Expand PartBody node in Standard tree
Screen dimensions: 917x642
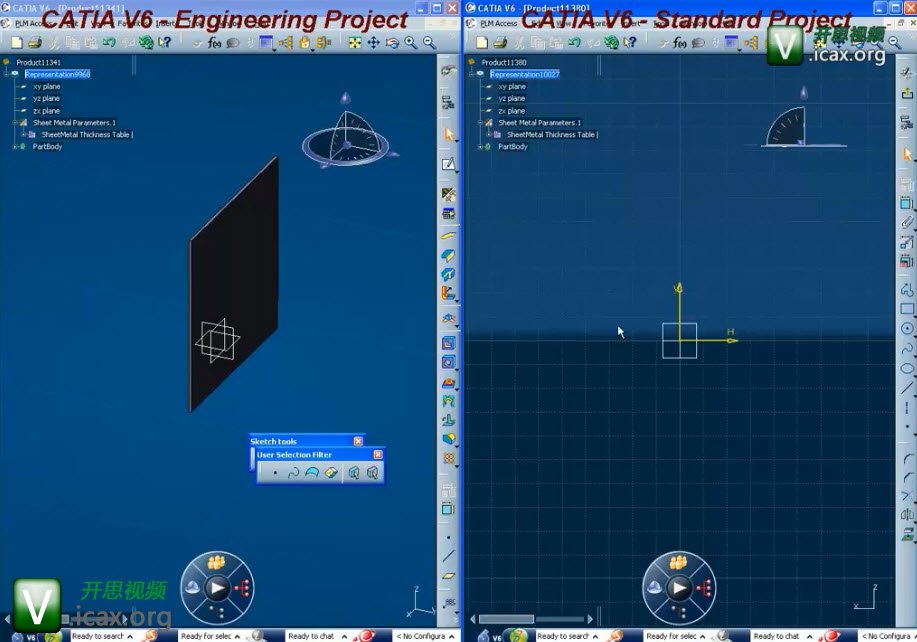click(x=480, y=147)
